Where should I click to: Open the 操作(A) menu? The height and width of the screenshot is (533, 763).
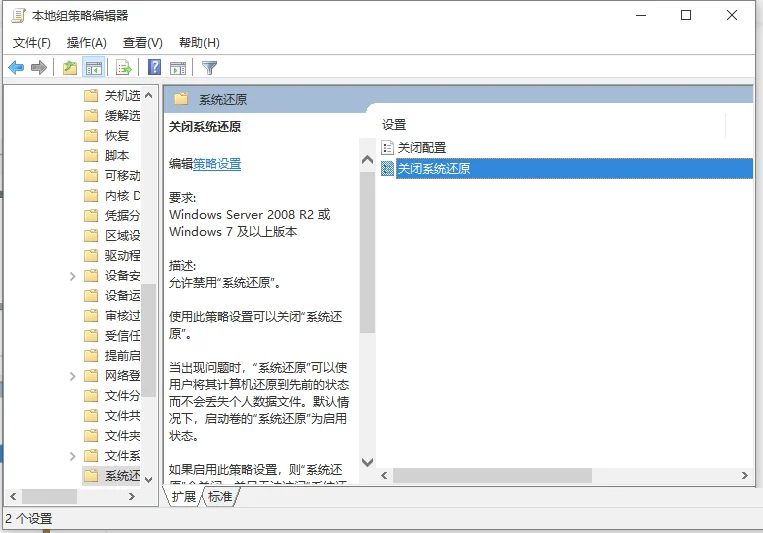coord(87,43)
